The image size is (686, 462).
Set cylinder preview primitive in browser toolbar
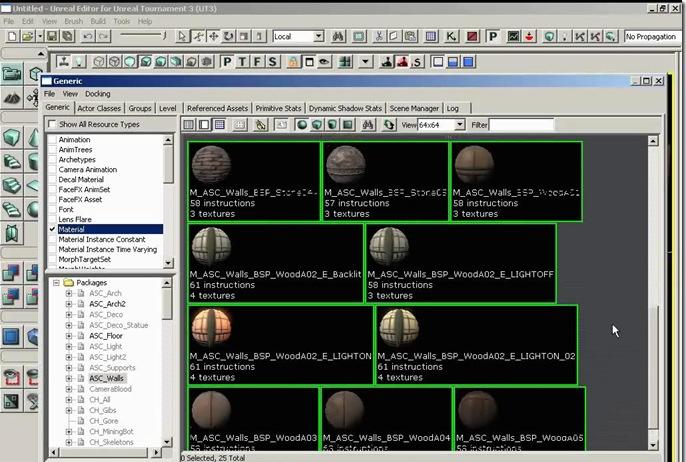(332, 125)
